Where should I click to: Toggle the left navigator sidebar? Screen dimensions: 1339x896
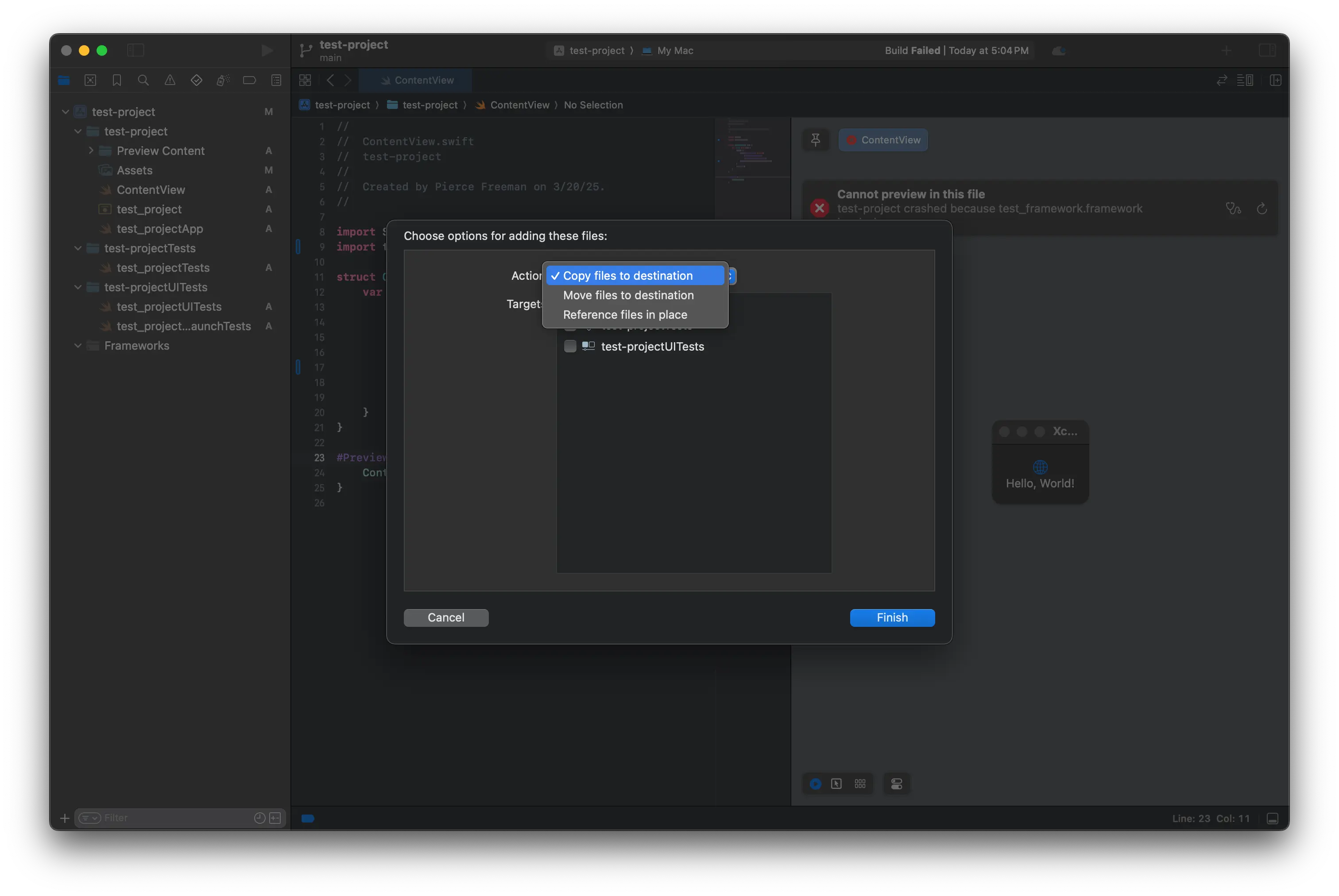[x=135, y=50]
